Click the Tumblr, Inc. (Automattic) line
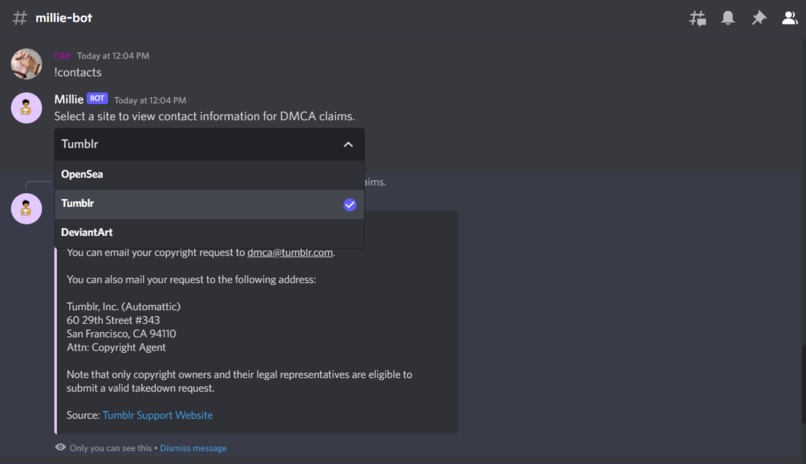 (x=123, y=307)
